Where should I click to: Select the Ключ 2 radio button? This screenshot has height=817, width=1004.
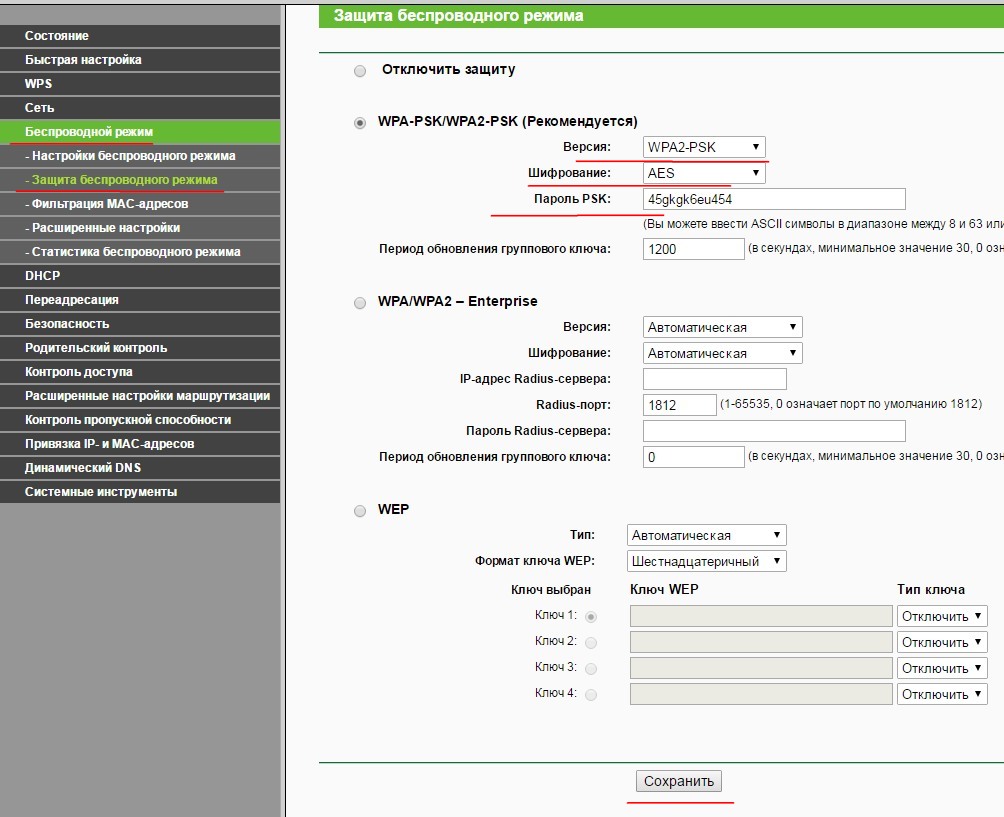click(x=591, y=642)
